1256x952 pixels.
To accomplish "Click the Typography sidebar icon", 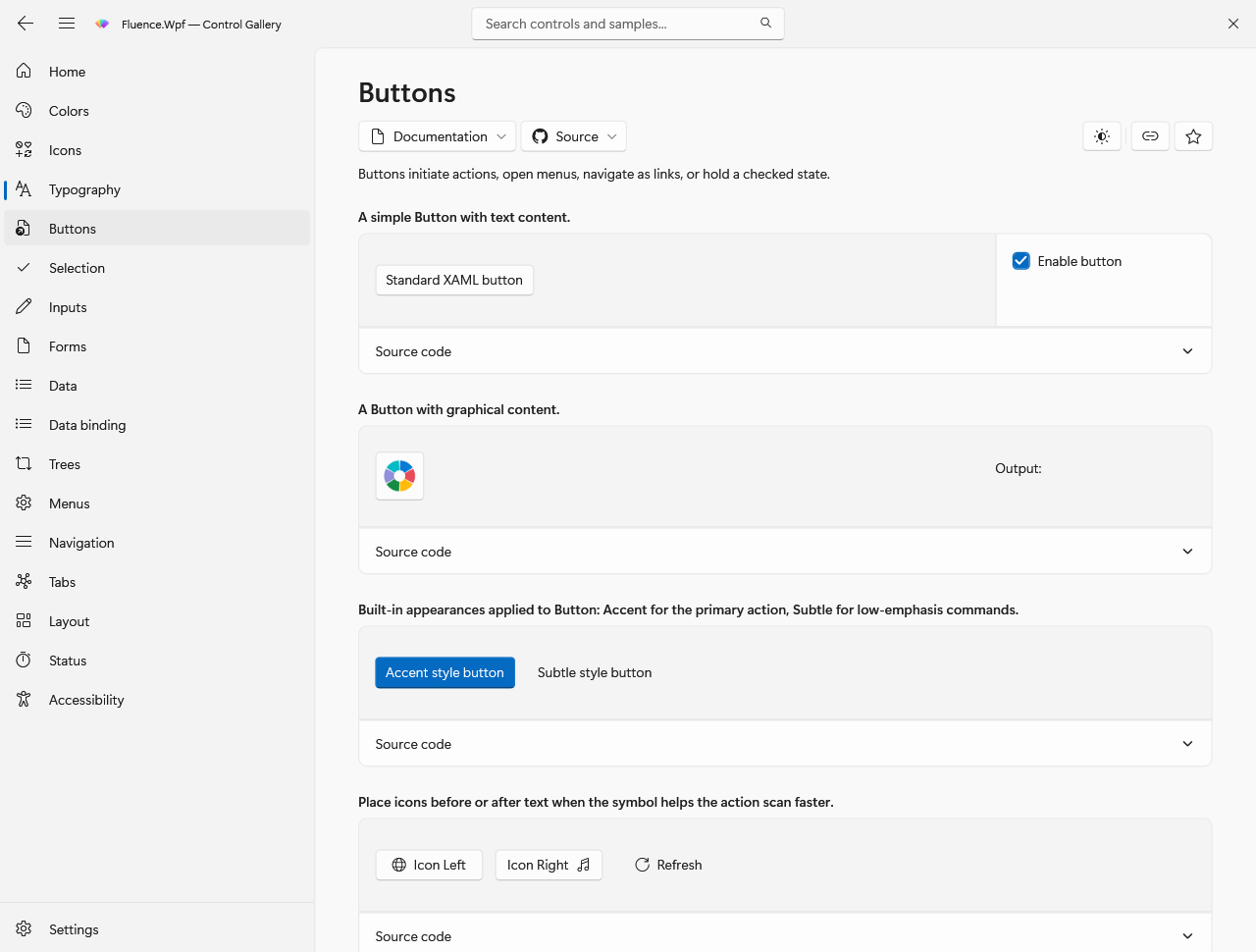I will coord(24,188).
